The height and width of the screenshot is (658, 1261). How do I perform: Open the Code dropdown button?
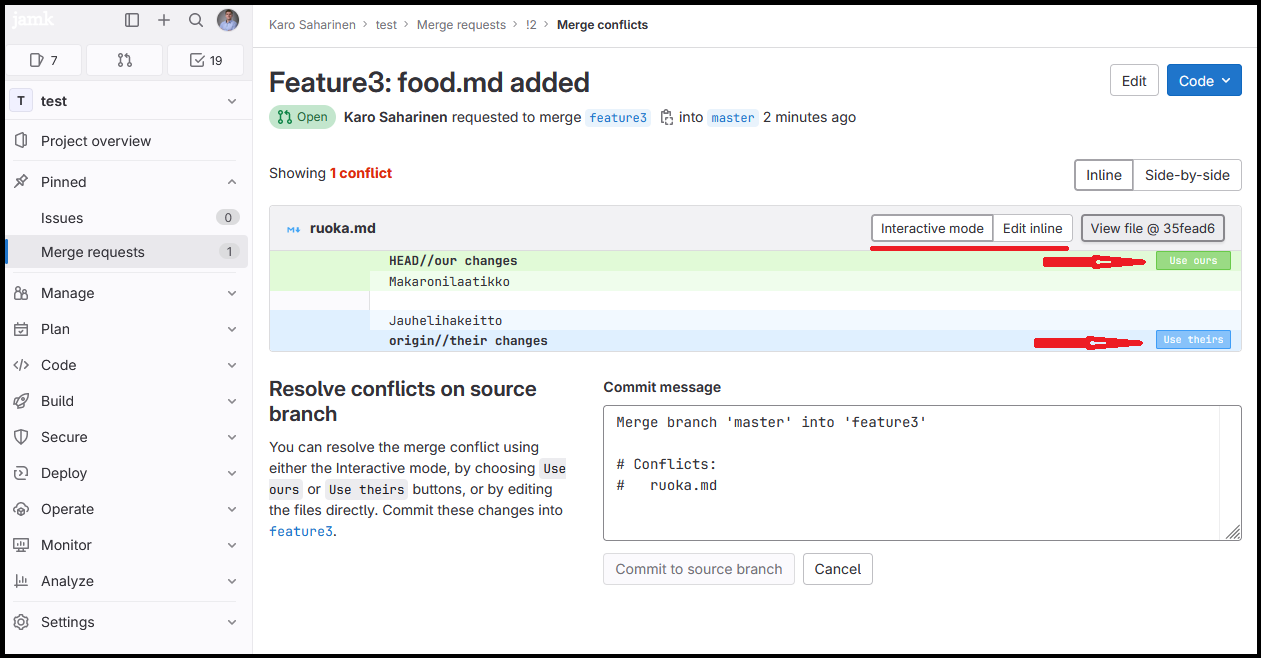(x=1204, y=81)
